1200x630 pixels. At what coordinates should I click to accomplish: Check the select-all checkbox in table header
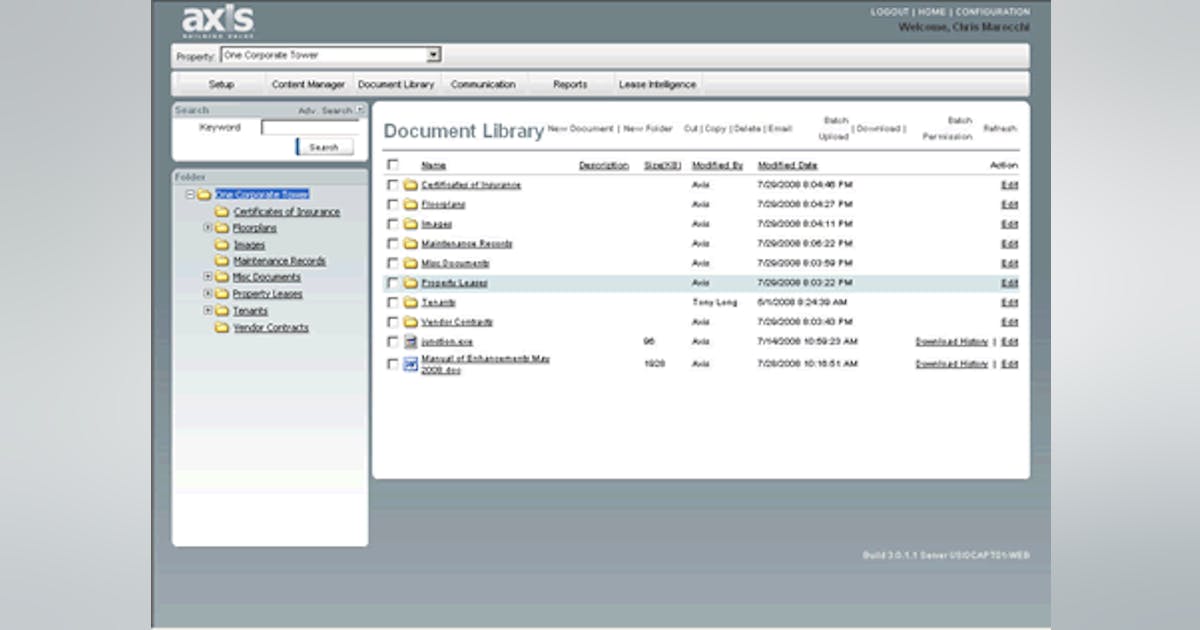click(x=392, y=165)
